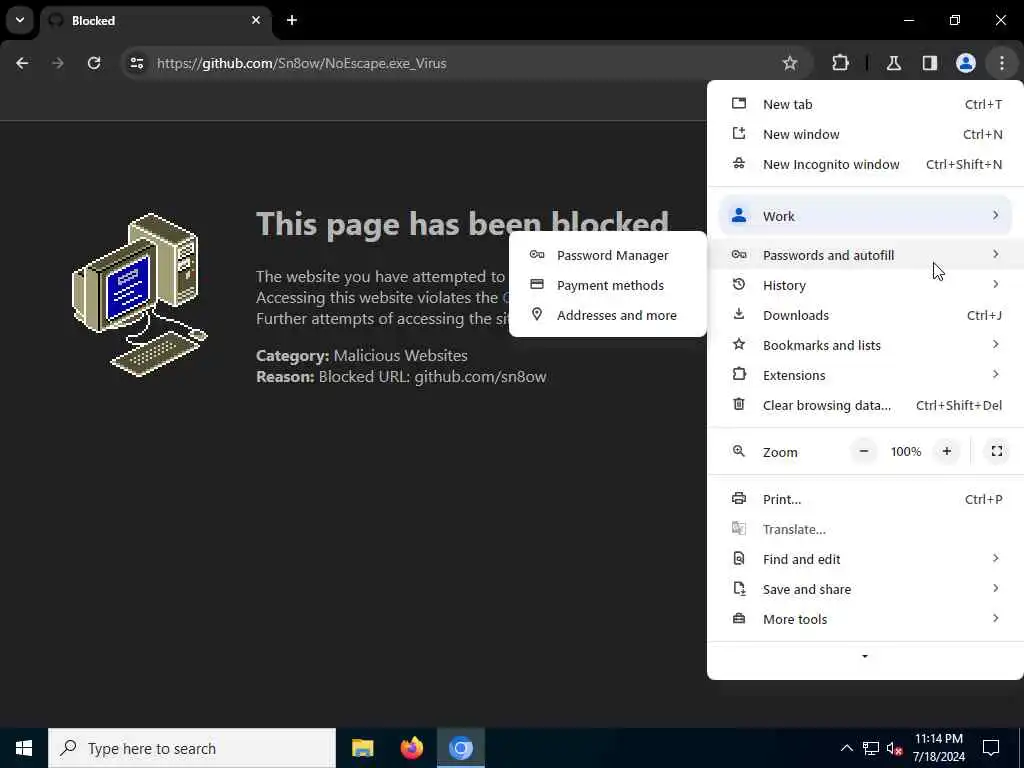Select the Blocked tab
This screenshot has width=1024, height=768.
point(156,21)
